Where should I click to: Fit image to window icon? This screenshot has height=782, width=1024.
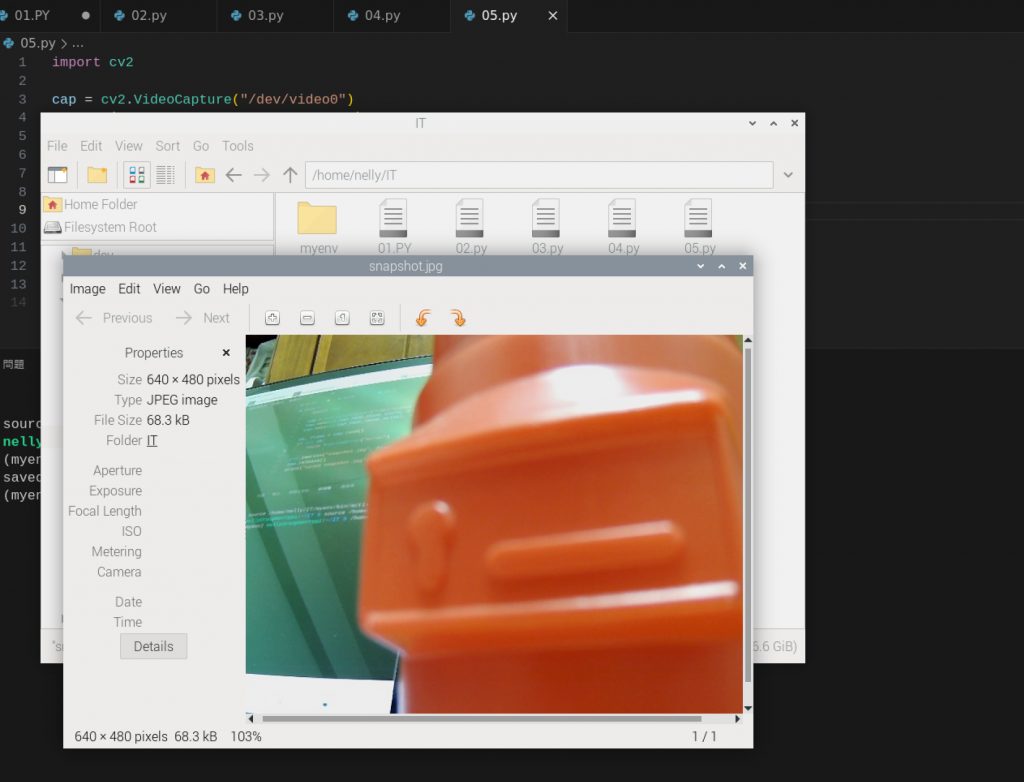click(x=377, y=318)
